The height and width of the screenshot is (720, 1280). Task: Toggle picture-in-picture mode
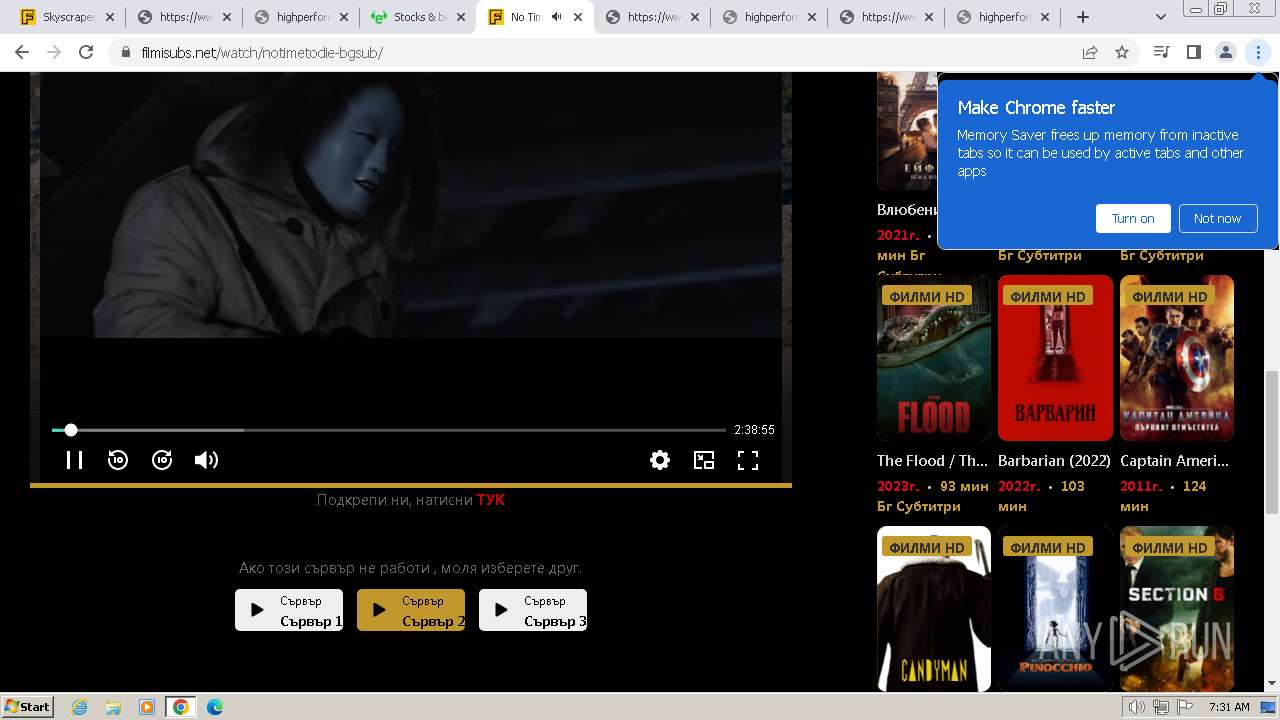[x=704, y=460]
